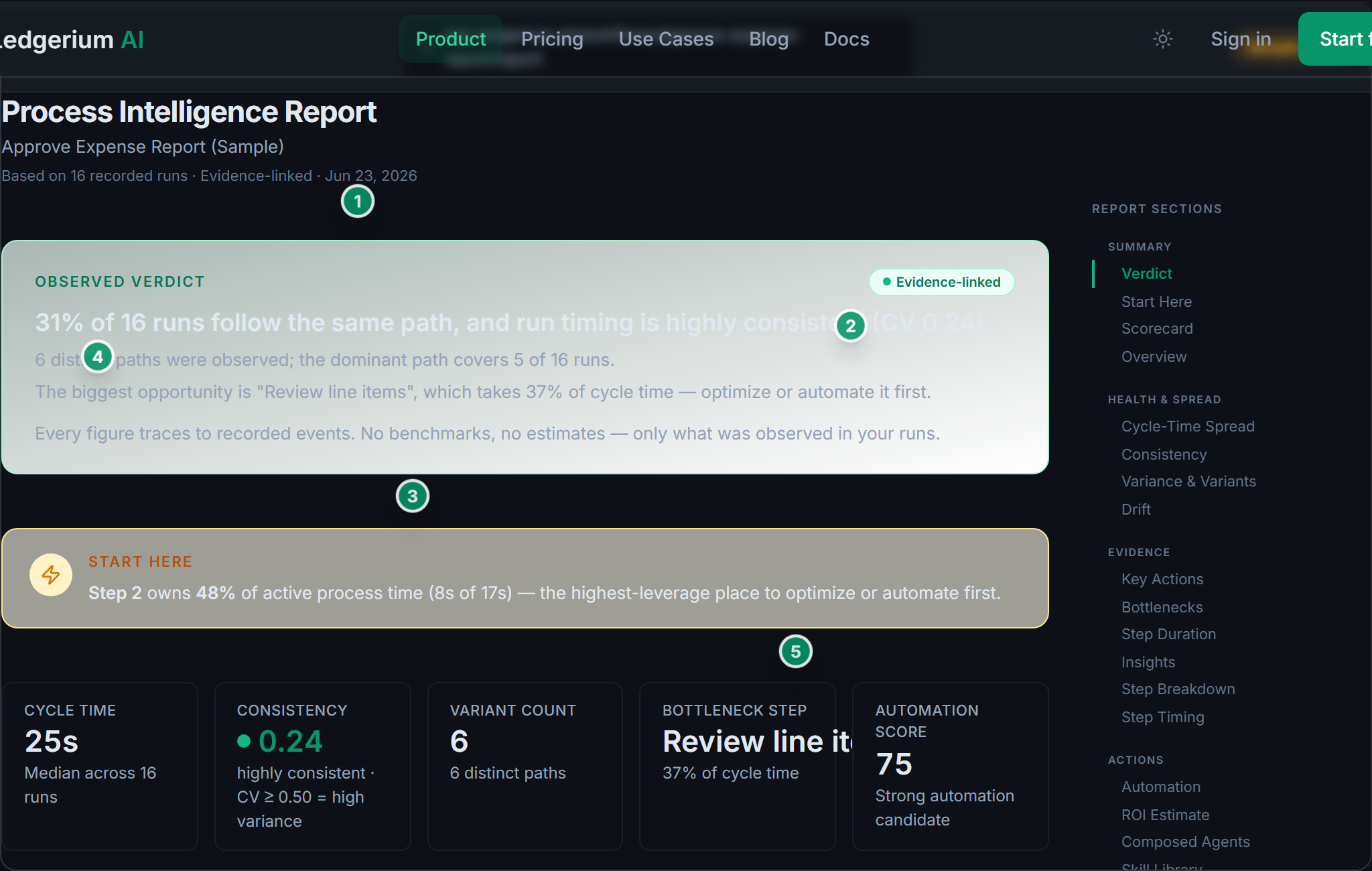Jump to the Verdict section
The height and width of the screenshot is (871, 1372).
1146,273
